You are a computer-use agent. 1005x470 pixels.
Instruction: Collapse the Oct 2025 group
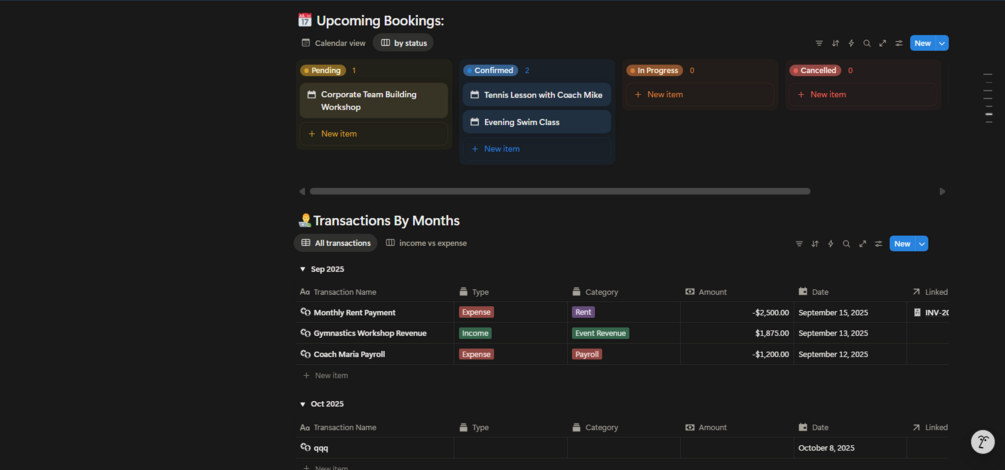coord(303,404)
